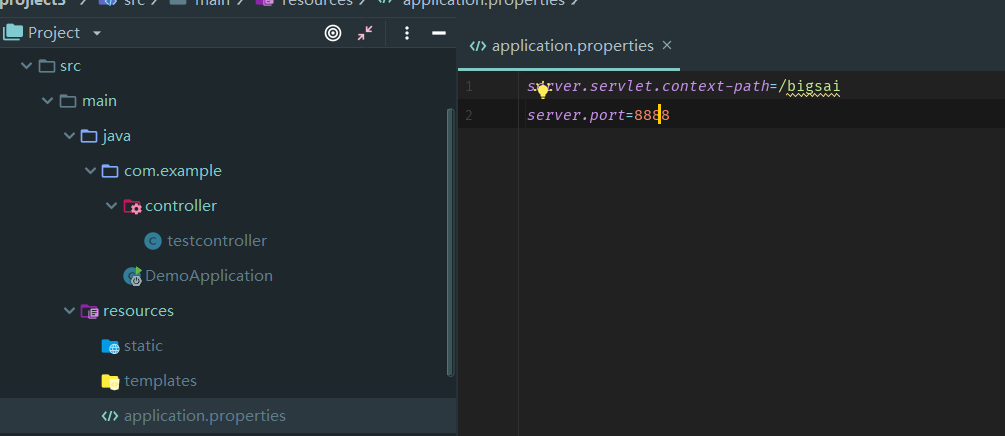Screen dimensions: 1005x436
Task: Click the file icon on the editor tab
Action: [x=478, y=46]
